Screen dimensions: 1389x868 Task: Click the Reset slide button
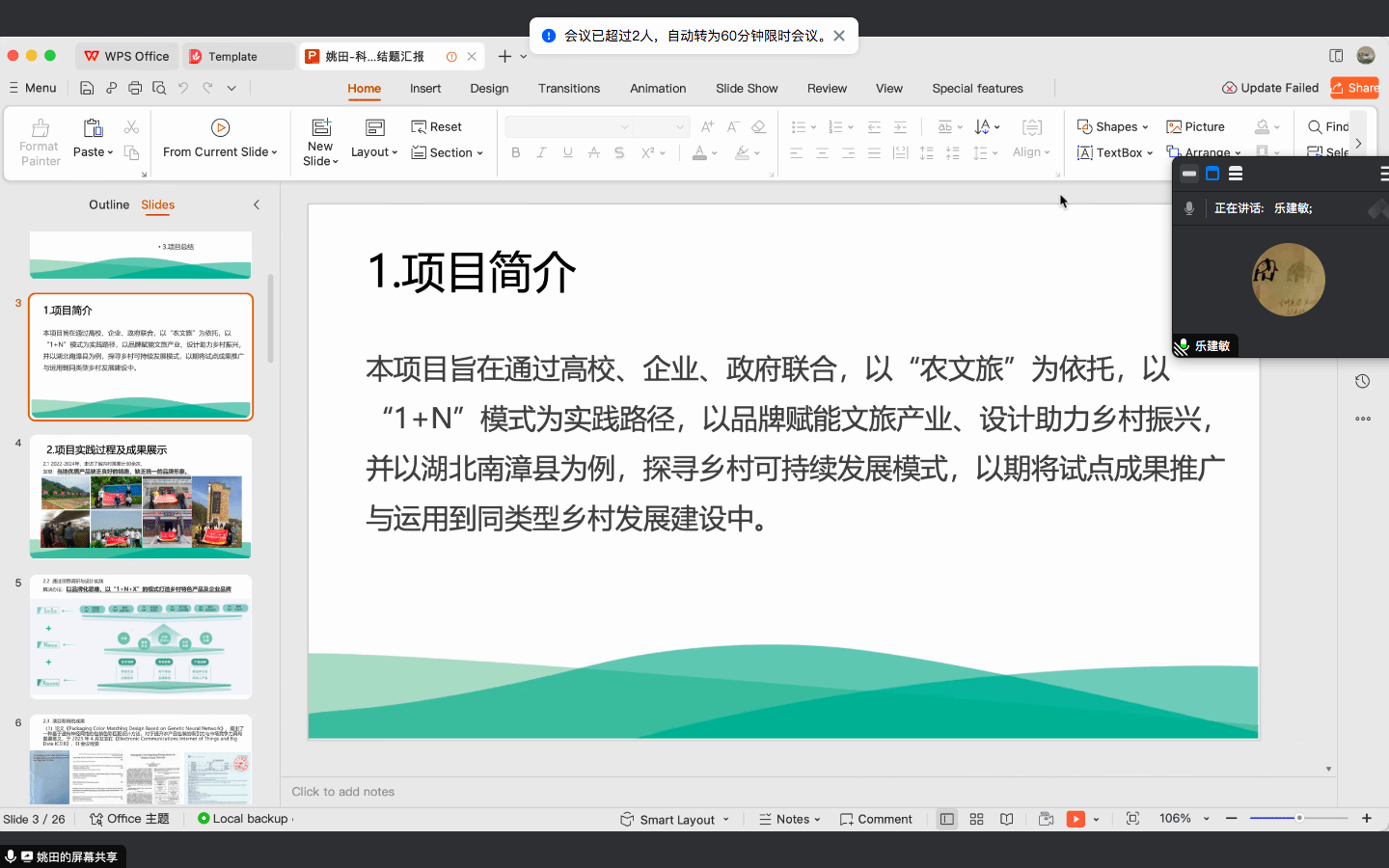pyautogui.click(x=436, y=126)
